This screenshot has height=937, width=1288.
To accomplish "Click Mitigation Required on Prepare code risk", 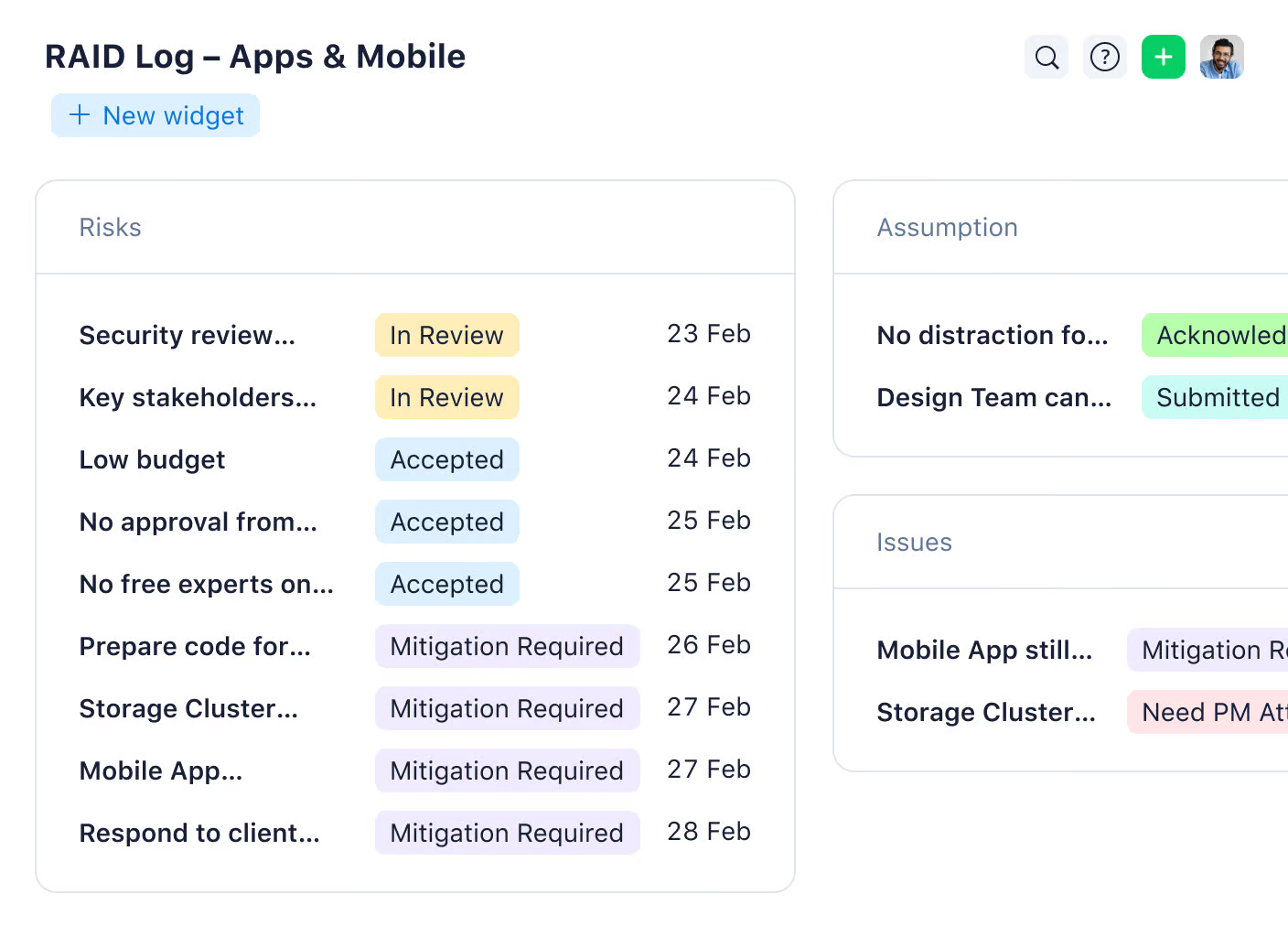I will point(507,646).
